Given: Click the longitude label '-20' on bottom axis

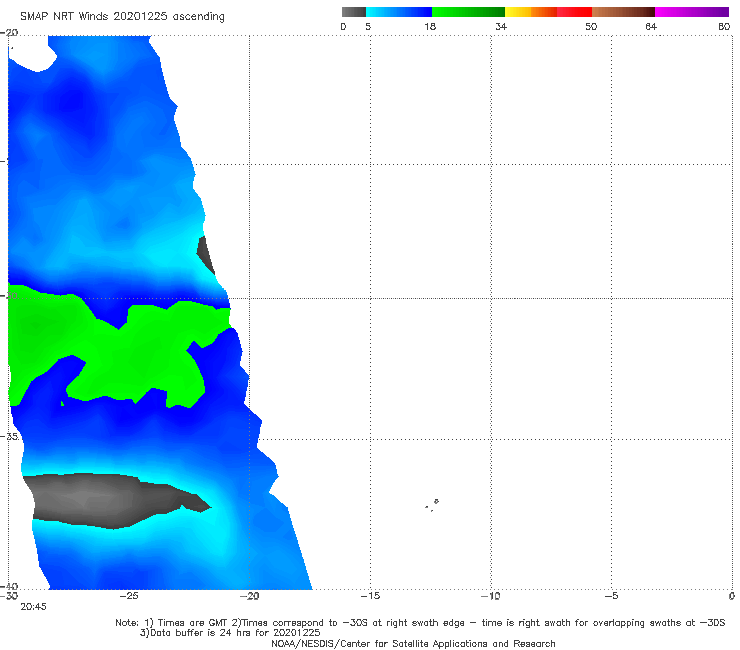Looking at the screenshot, I should (250, 596).
